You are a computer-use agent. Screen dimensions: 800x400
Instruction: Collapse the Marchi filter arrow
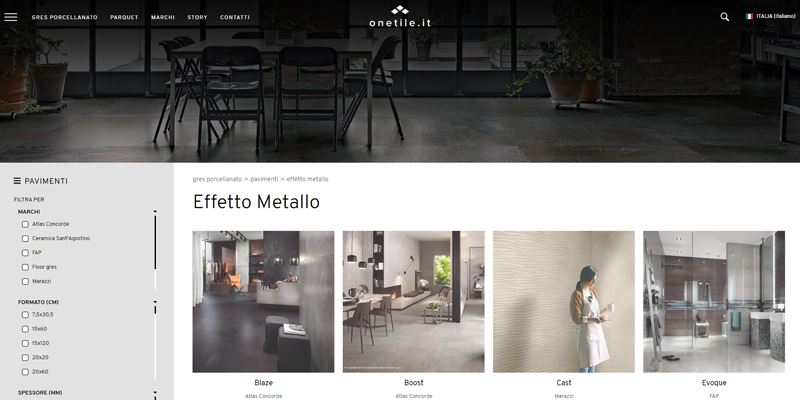[x=155, y=211]
